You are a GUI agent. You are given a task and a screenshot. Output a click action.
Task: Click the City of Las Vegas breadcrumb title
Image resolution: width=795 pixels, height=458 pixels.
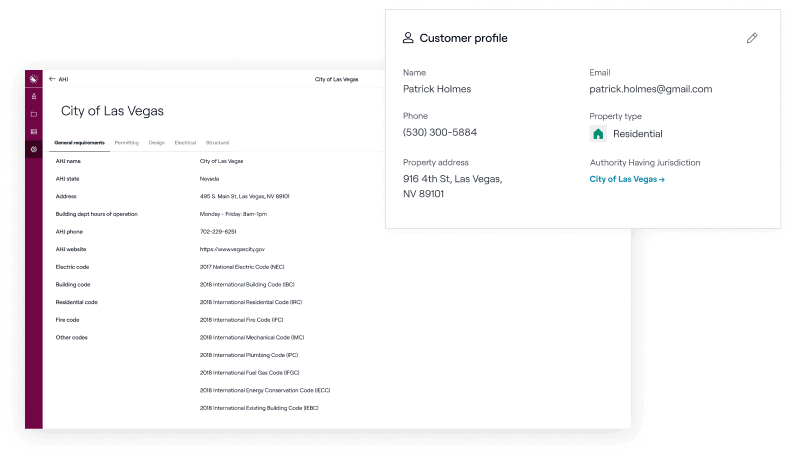click(x=337, y=79)
